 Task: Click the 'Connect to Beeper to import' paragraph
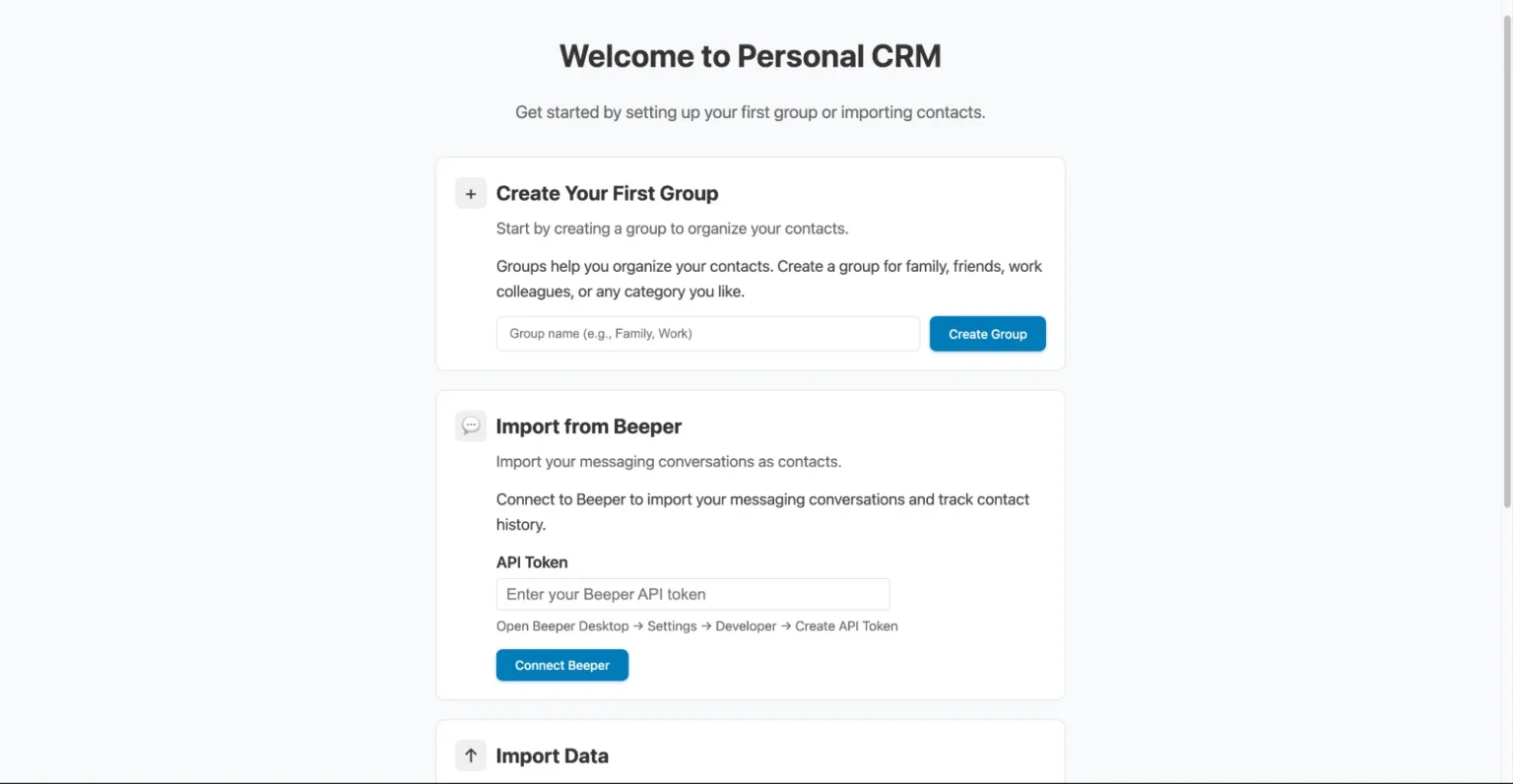click(761, 511)
